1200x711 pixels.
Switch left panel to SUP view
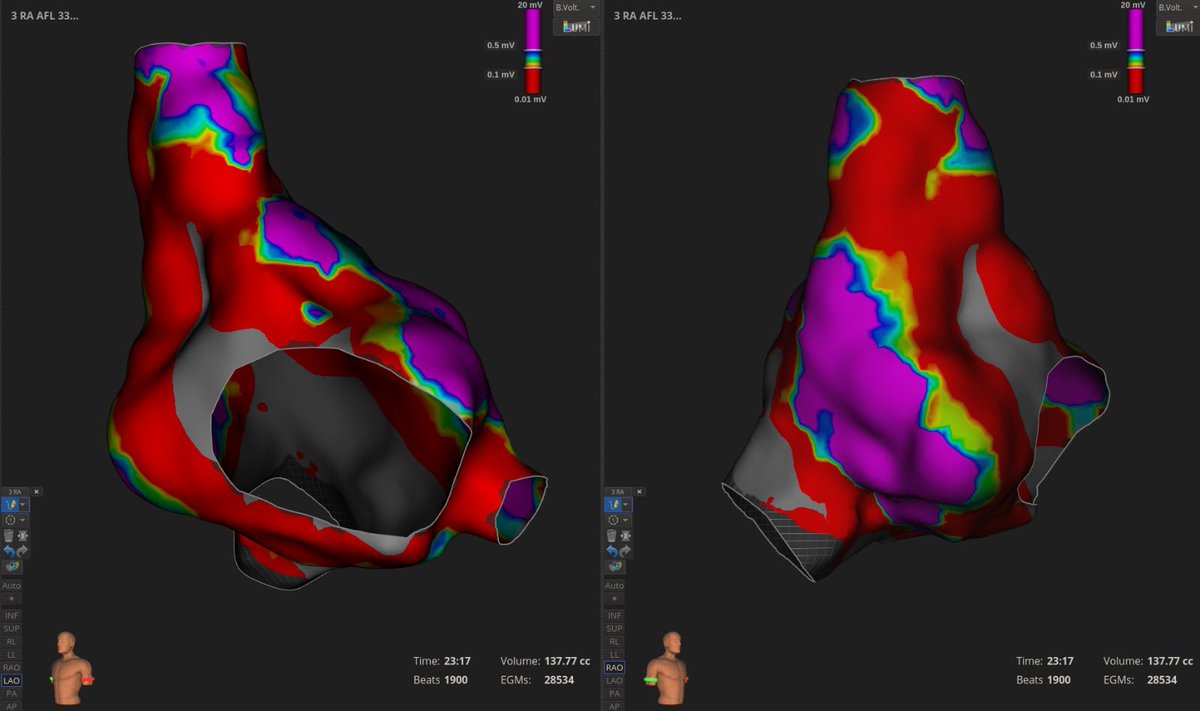[x=12, y=628]
